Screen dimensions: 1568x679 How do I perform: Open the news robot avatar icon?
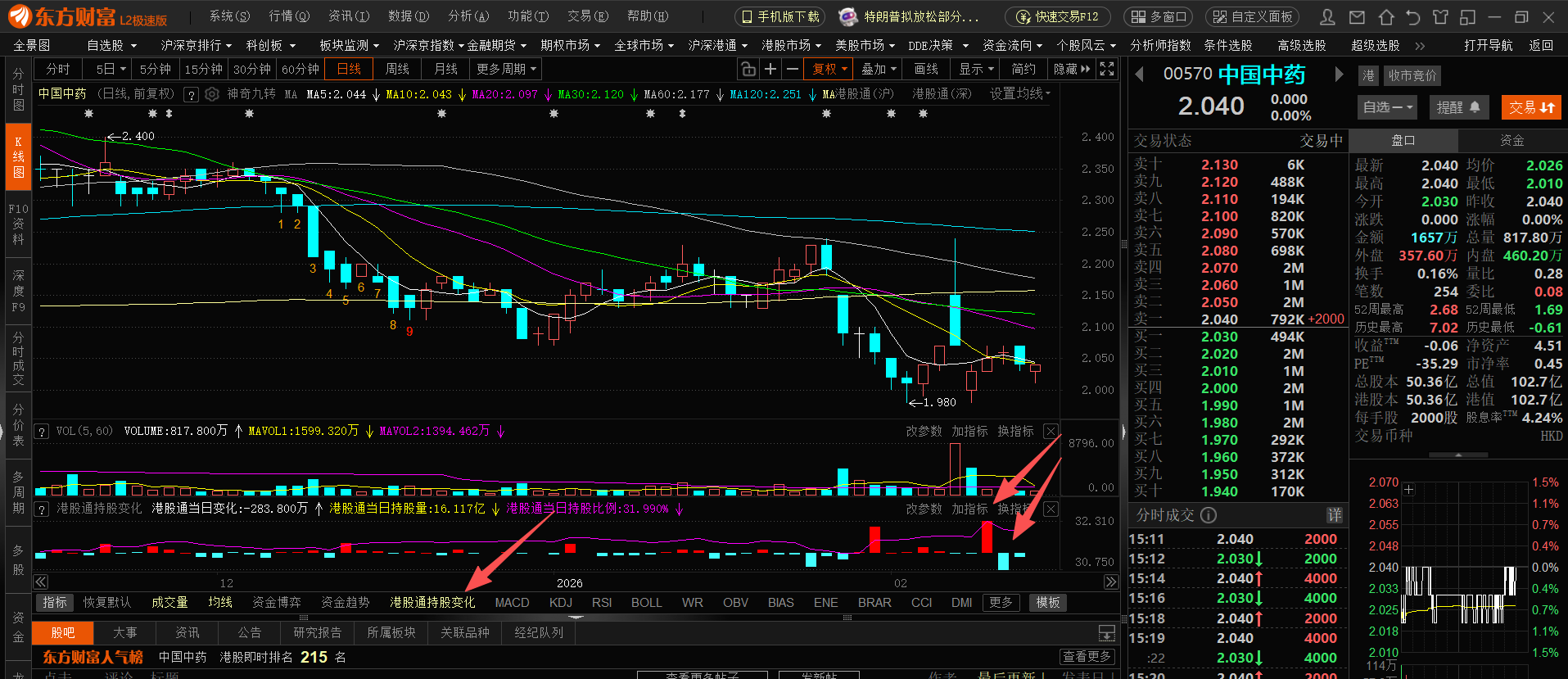pos(848,16)
